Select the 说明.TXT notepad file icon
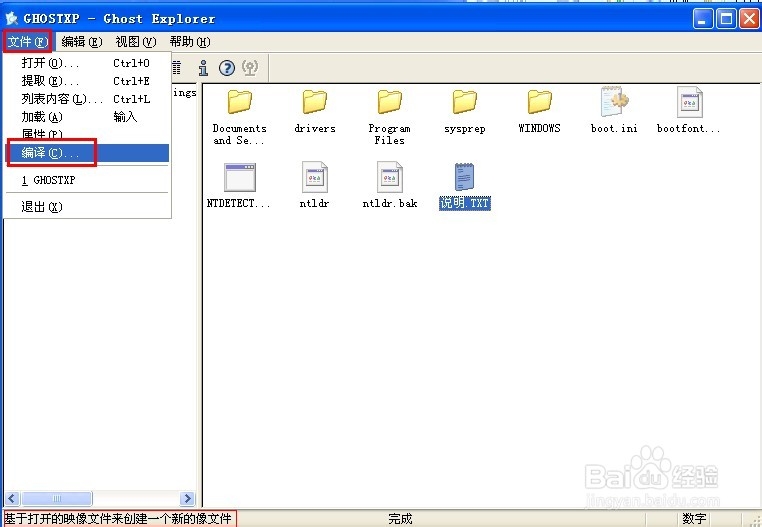The width and height of the screenshot is (762, 527). (464, 176)
